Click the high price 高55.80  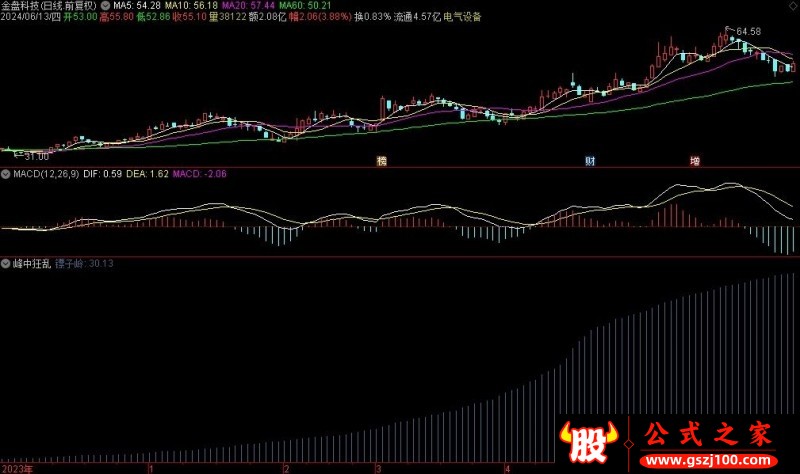[x=117, y=17]
